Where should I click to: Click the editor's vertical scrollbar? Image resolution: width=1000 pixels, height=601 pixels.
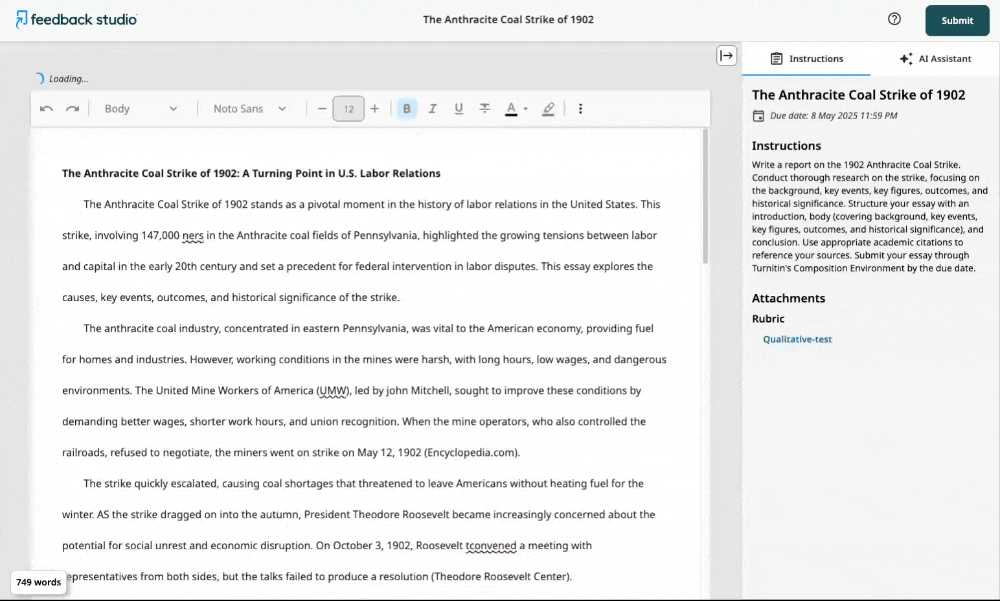tap(705, 196)
